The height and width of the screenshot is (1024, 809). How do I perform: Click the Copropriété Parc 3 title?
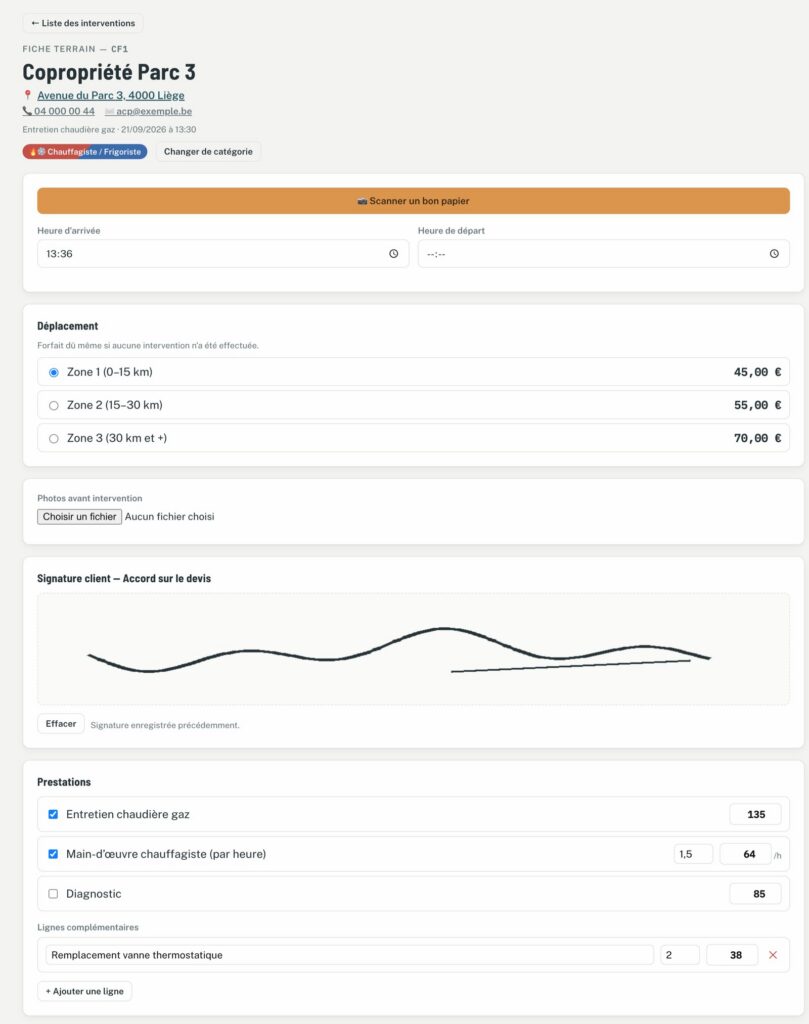[109, 72]
